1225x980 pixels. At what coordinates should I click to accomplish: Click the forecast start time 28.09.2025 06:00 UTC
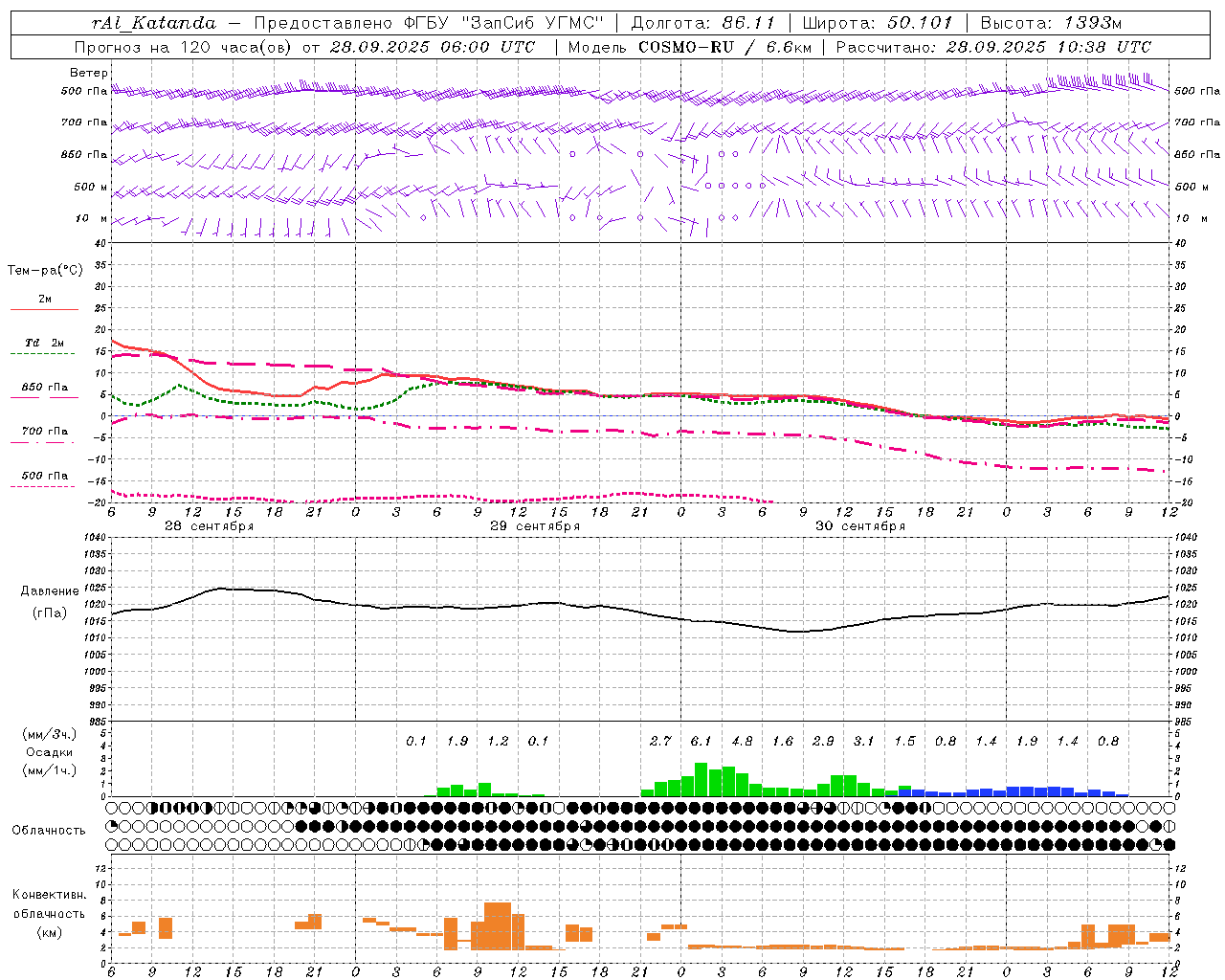[x=432, y=47]
